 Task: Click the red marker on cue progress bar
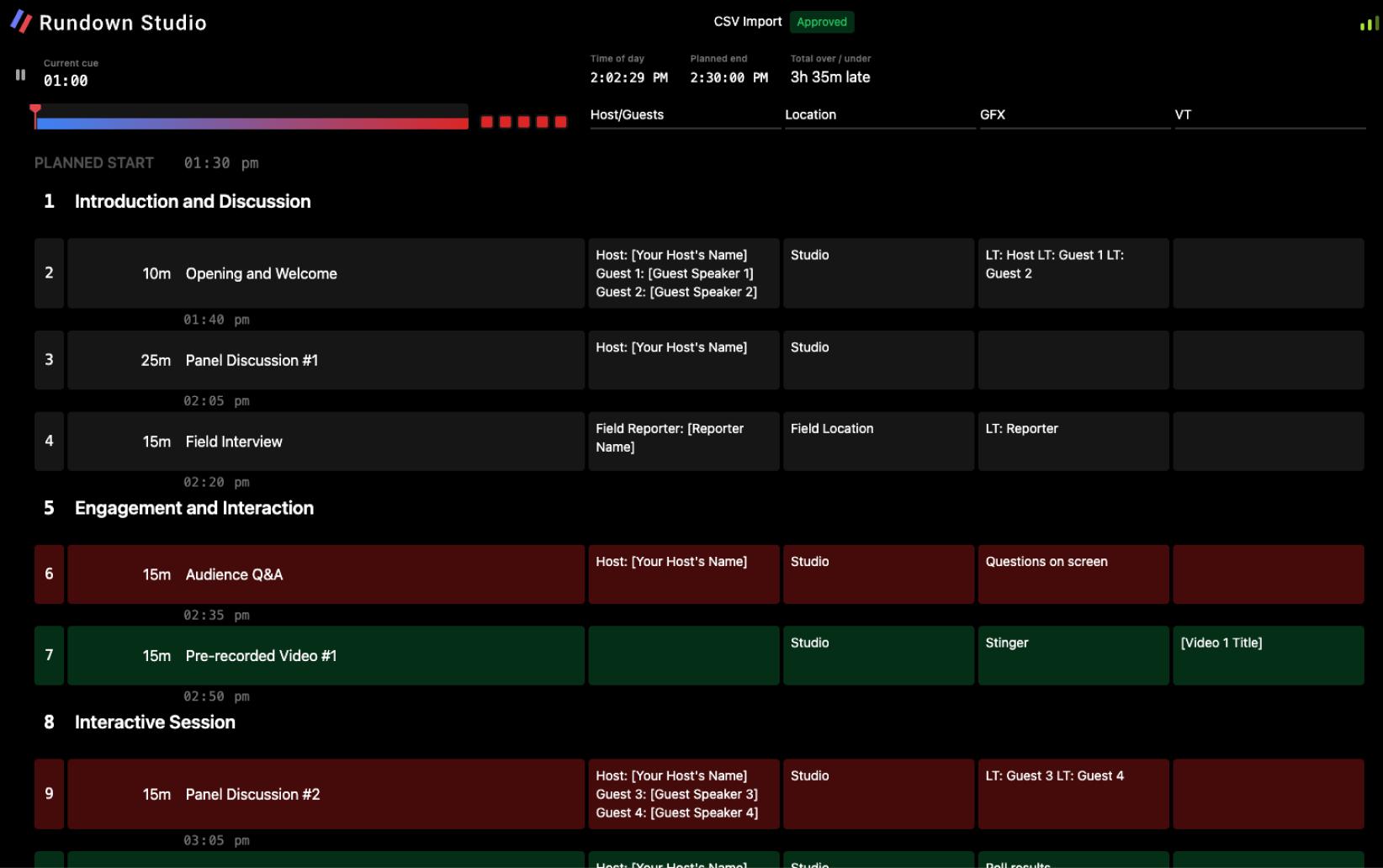tap(35, 110)
